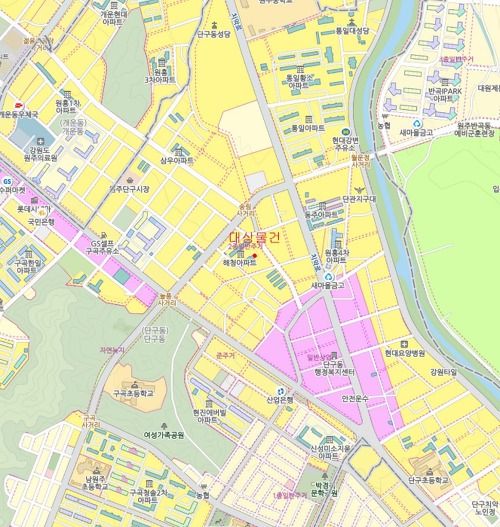Select the apartment icon above 반곡IPARK아파트

pyautogui.click(x=446, y=83)
